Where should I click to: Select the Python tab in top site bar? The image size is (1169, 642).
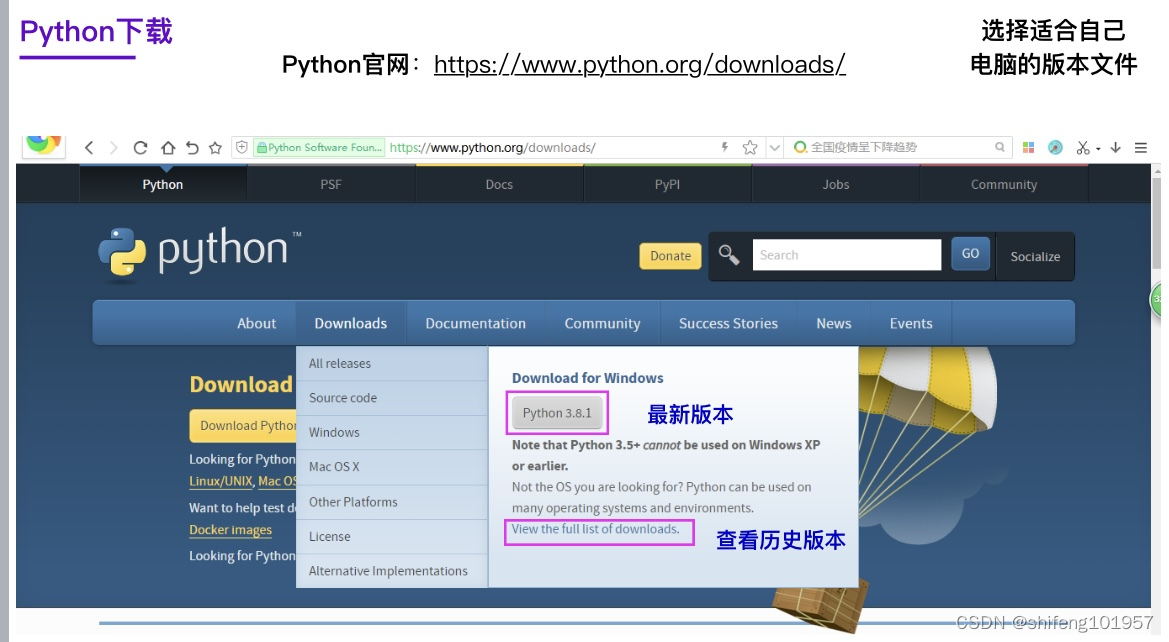(163, 184)
